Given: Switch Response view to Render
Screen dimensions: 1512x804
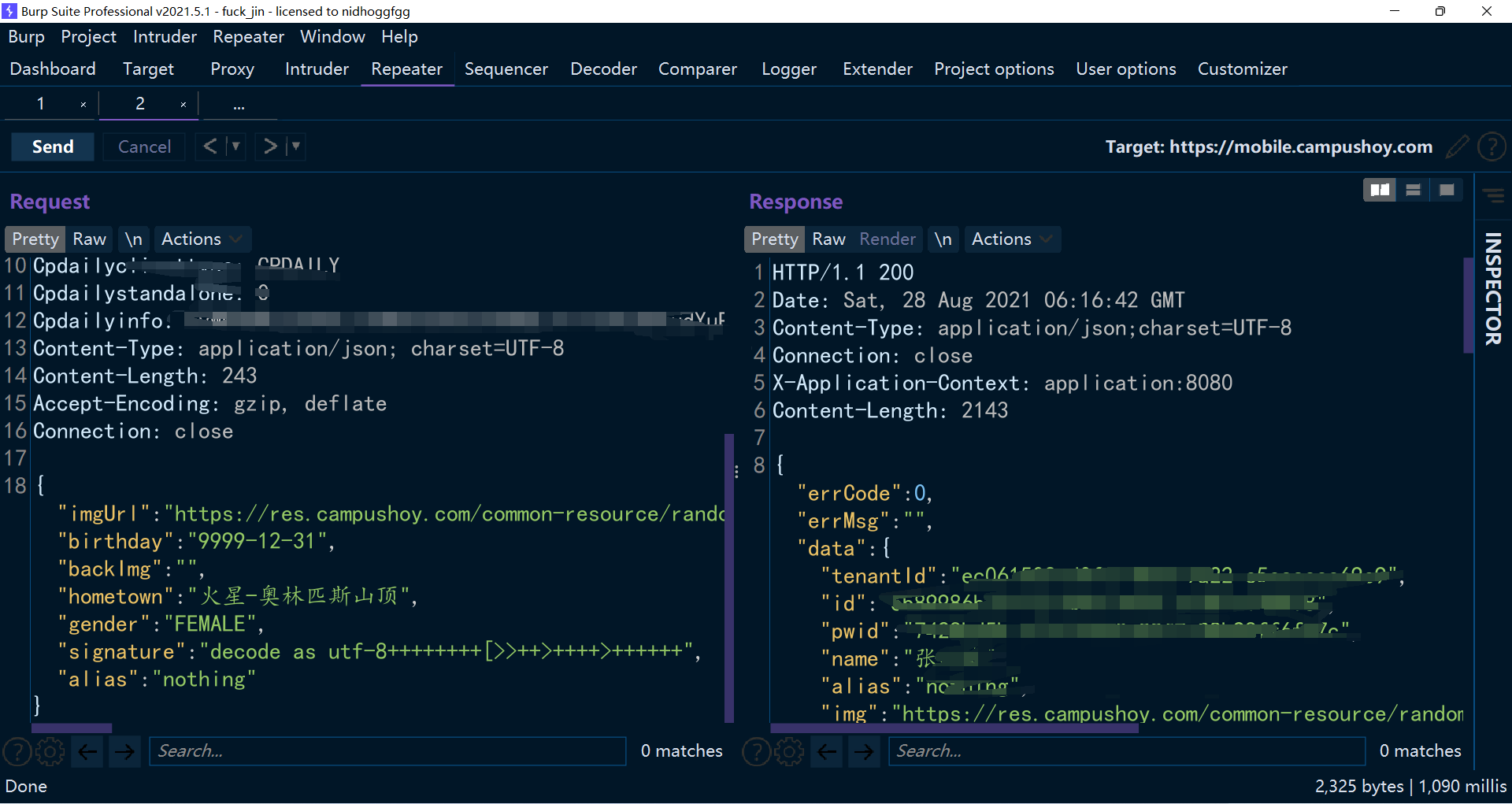Looking at the screenshot, I should click(888, 239).
